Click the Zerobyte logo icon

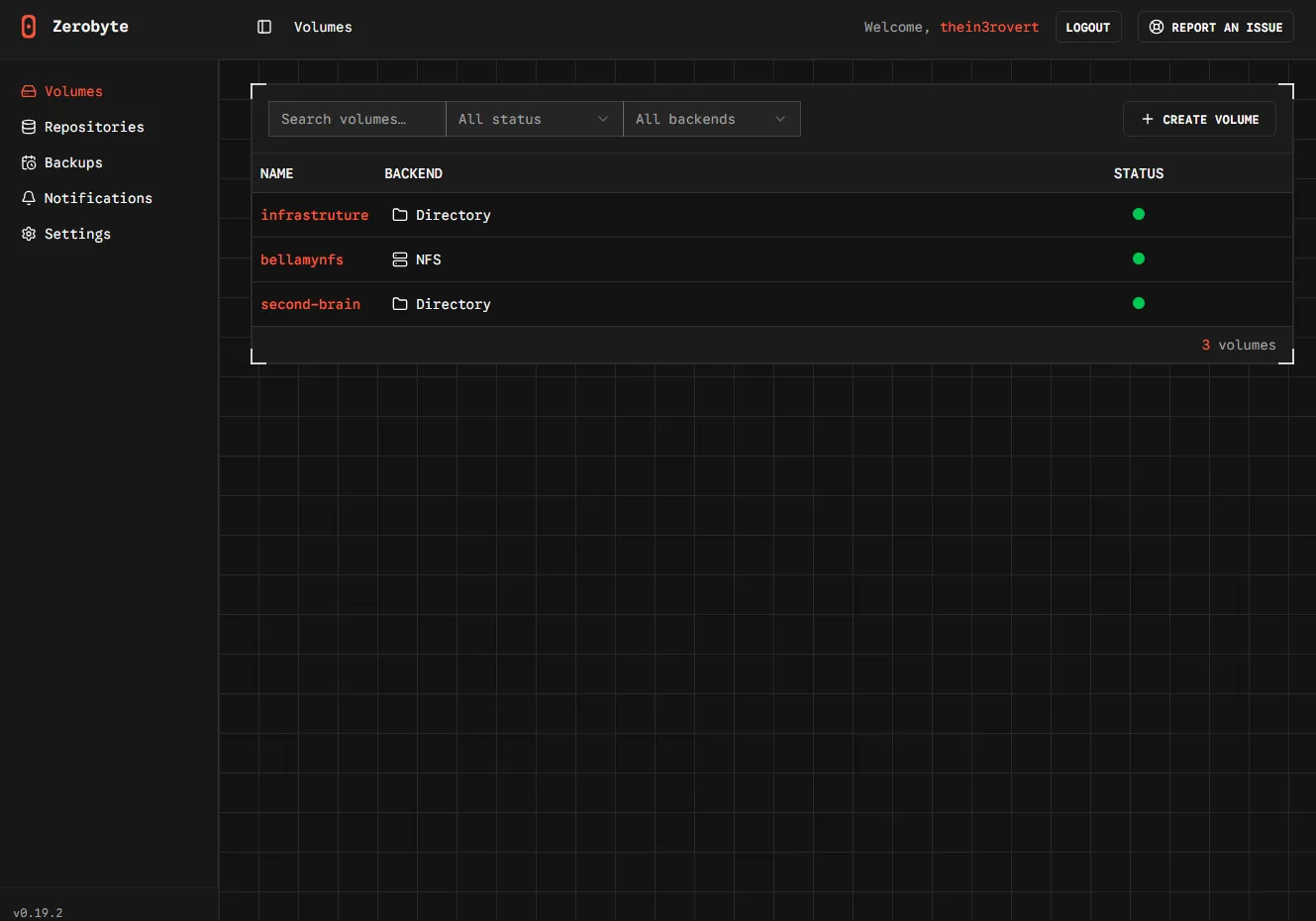coord(29,27)
